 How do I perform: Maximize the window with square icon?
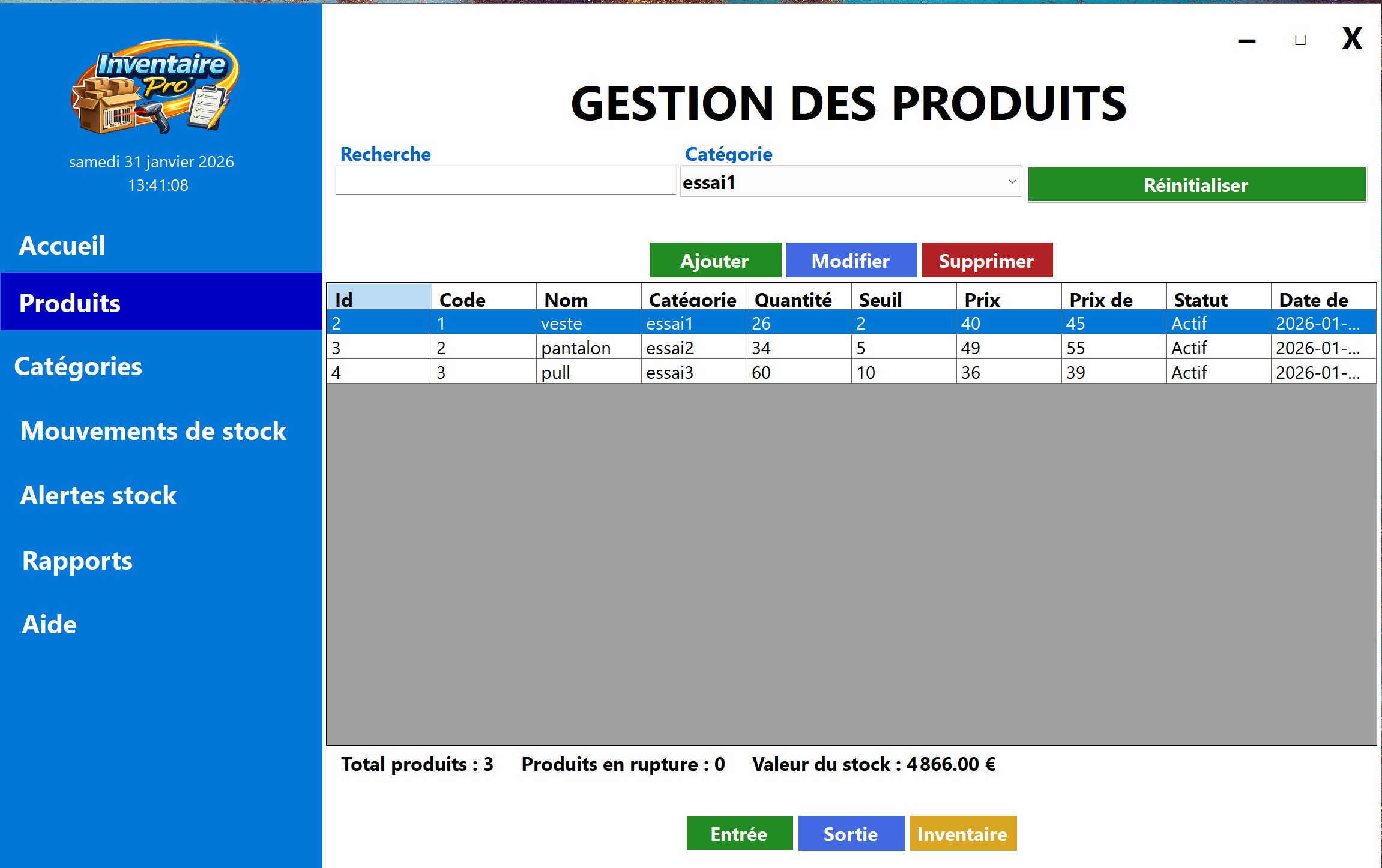tap(1300, 40)
